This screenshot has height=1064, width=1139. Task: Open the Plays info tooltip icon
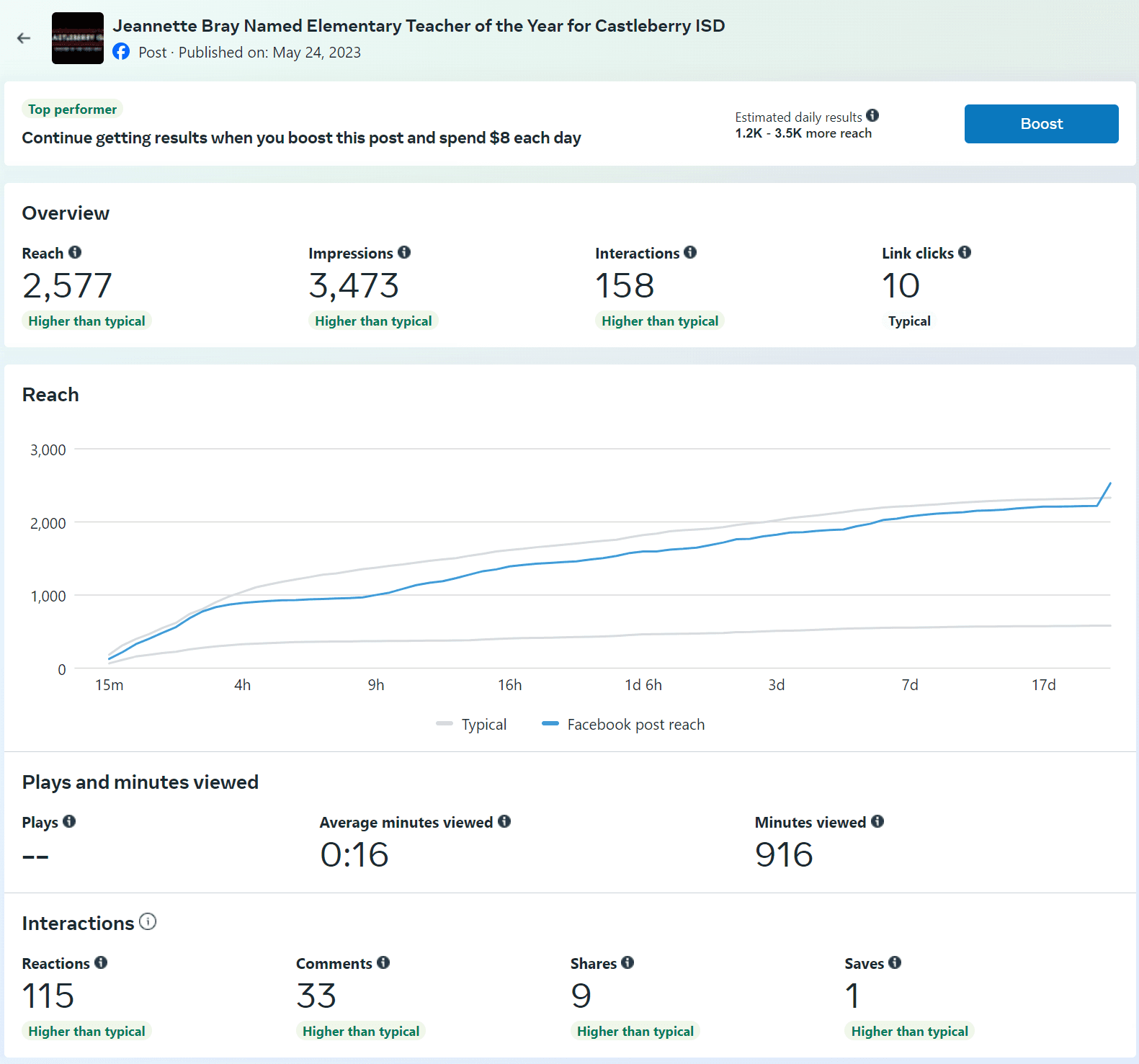pos(69,821)
